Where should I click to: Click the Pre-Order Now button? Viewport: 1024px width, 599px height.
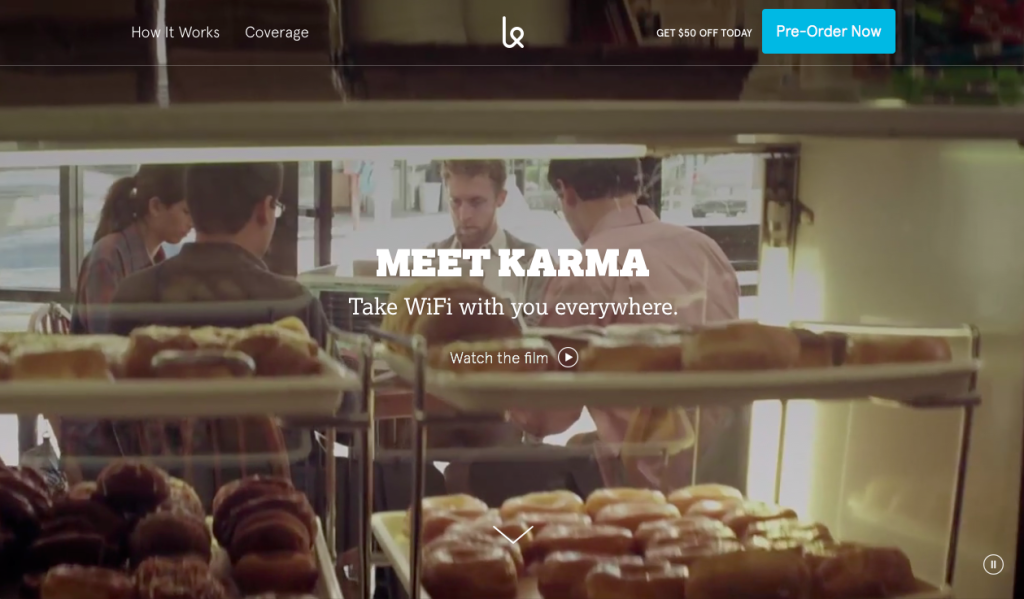828,31
